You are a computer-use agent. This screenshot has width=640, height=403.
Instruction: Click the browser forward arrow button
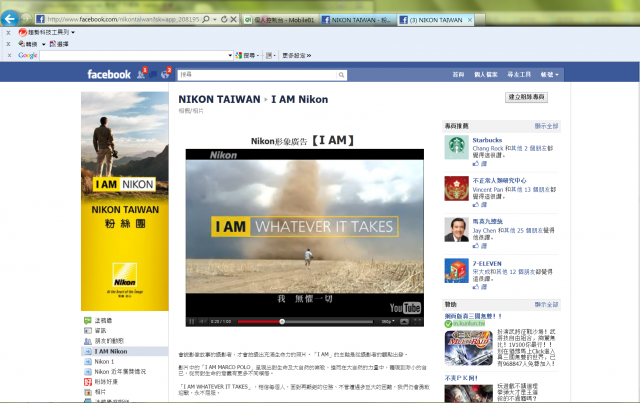pos(26,18)
